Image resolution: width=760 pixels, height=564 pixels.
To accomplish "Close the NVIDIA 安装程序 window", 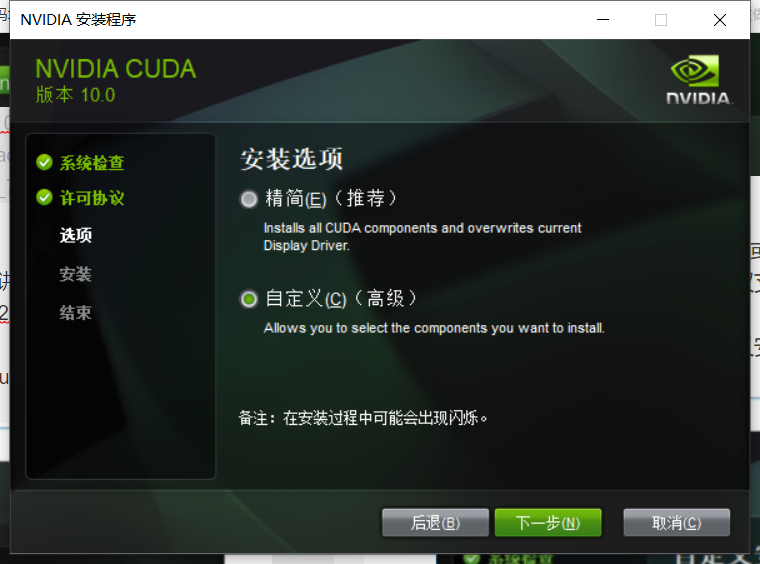I will tap(720, 20).
